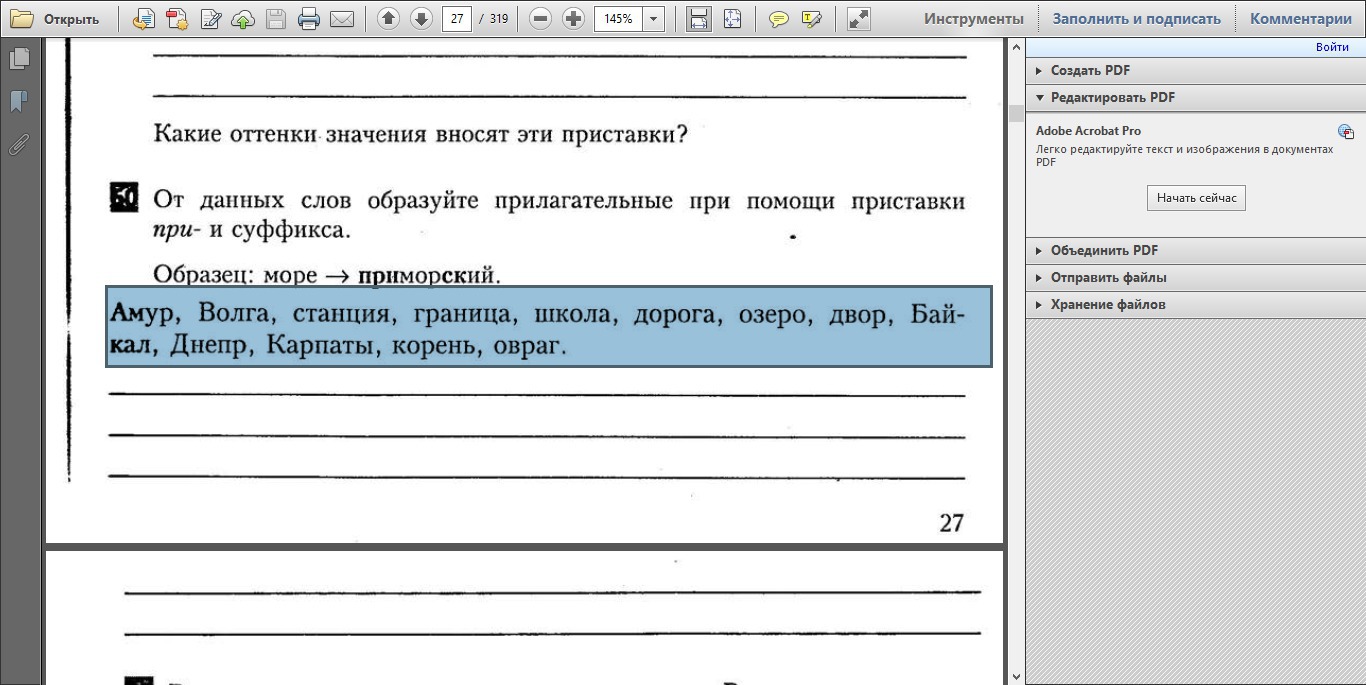Screen dimensions: 1366x685
Task: Click the page number input field
Action: point(456,19)
